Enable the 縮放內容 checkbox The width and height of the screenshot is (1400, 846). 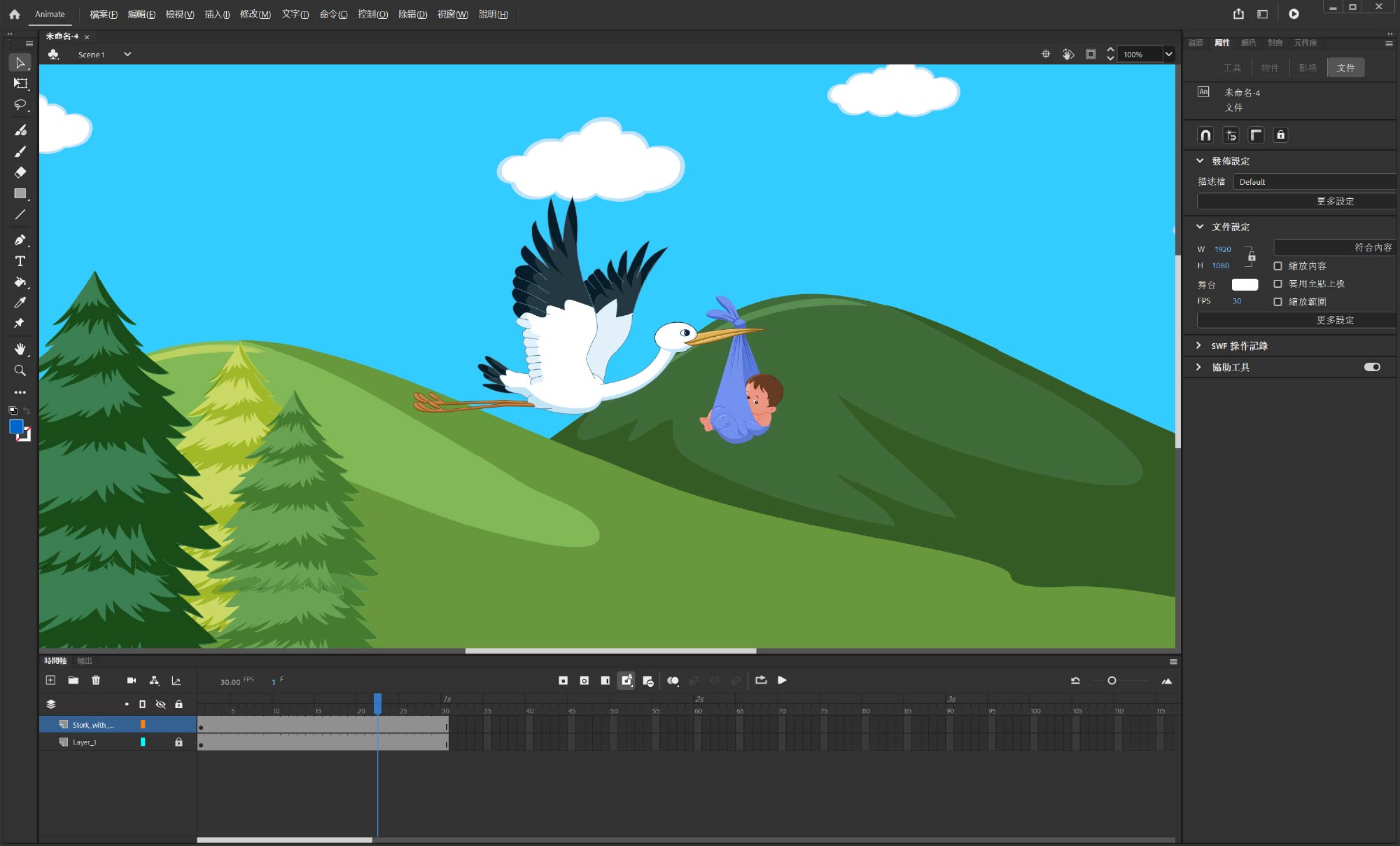point(1277,266)
